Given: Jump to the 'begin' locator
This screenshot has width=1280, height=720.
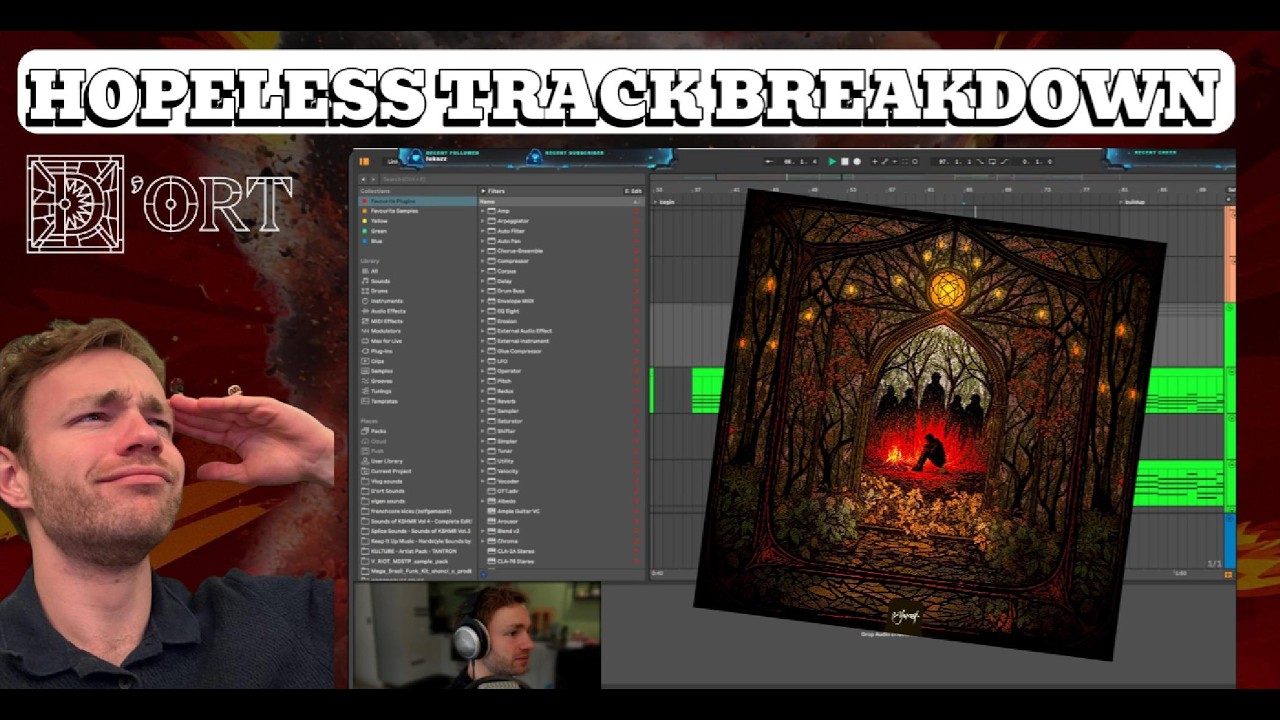Looking at the screenshot, I should pos(663,201).
